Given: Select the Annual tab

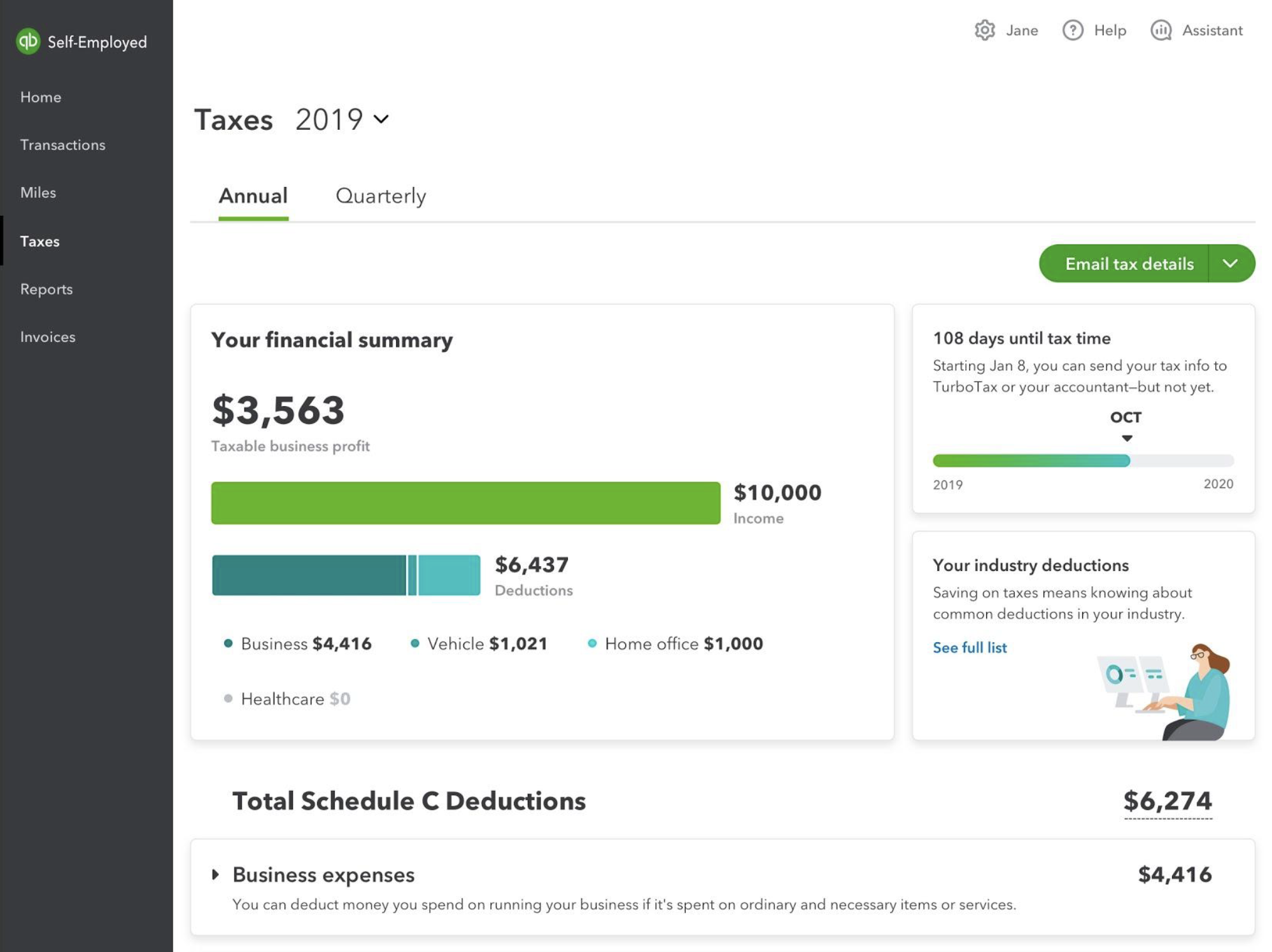Looking at the screenshot, I should (x=253, y=196).
